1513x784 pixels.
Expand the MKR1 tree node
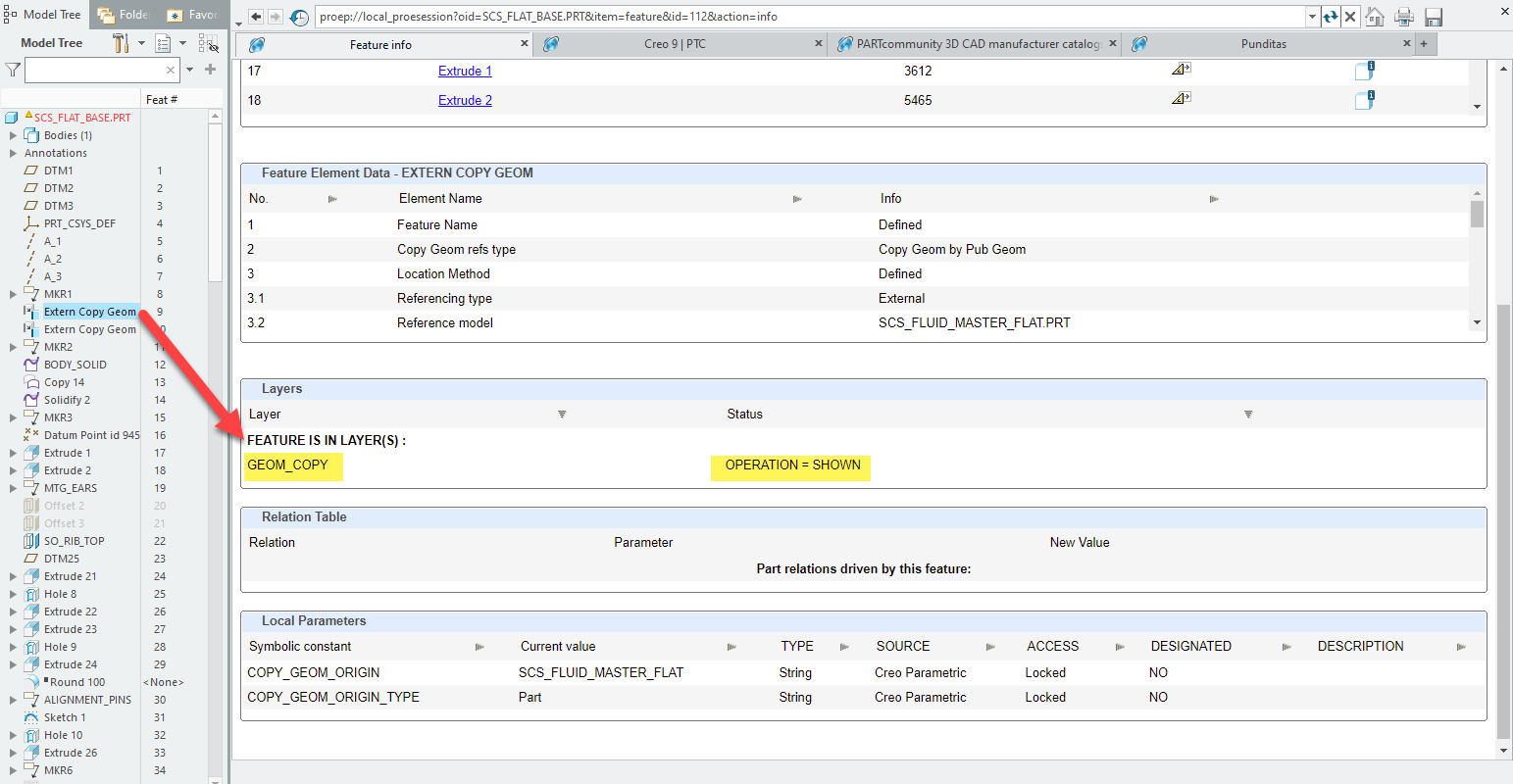coord(14,293)
